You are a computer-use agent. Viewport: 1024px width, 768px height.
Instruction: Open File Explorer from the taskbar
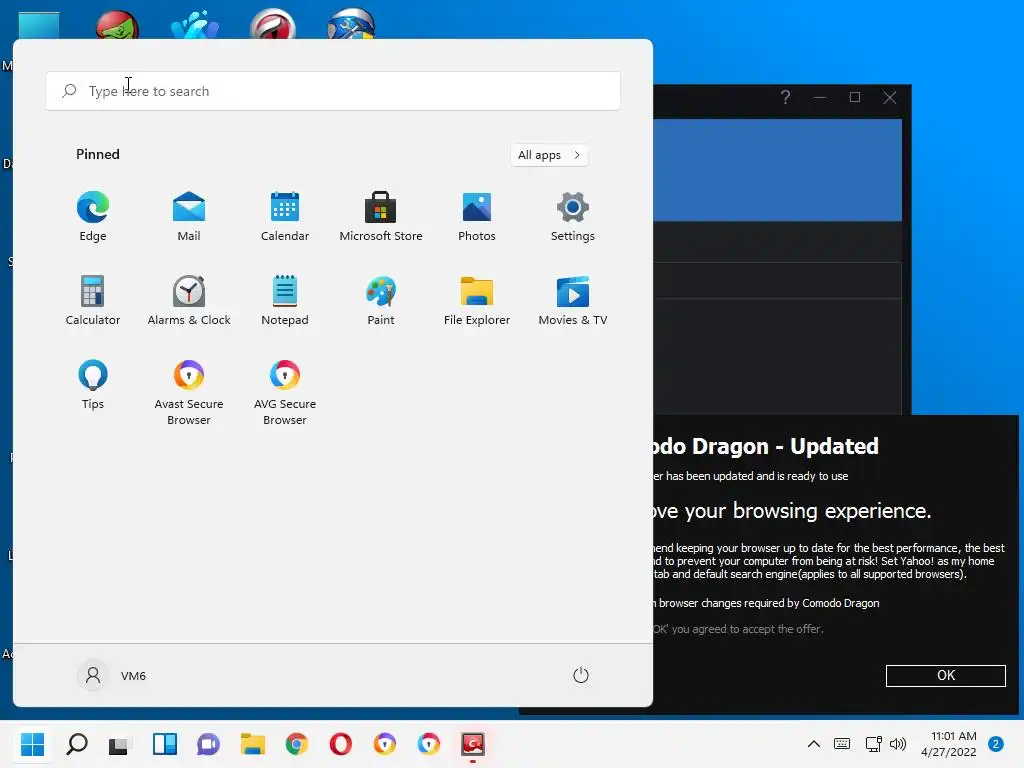pyautogui.click(x=253, y=744)
